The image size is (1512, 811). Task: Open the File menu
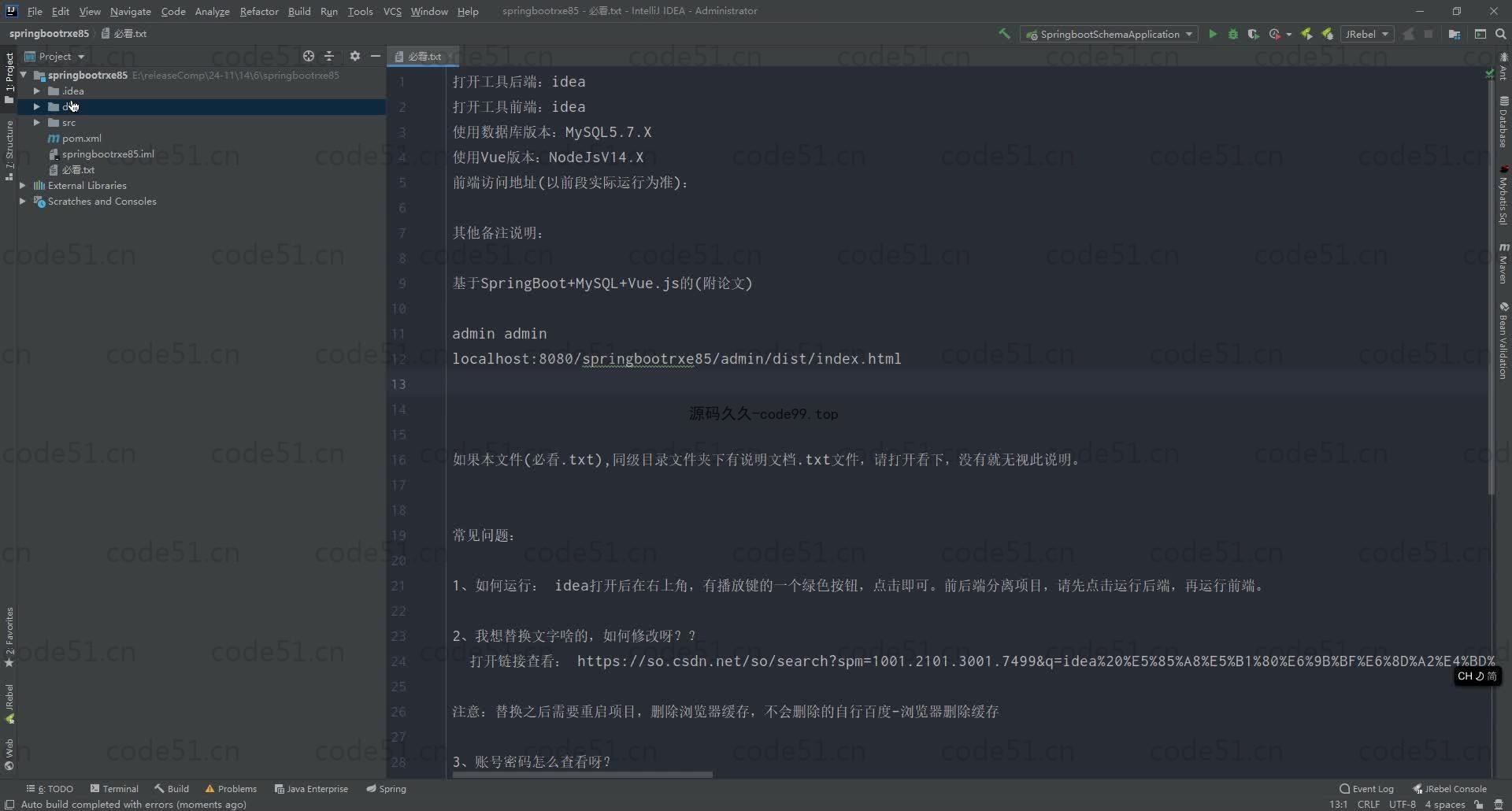click(x=35, y=11)
